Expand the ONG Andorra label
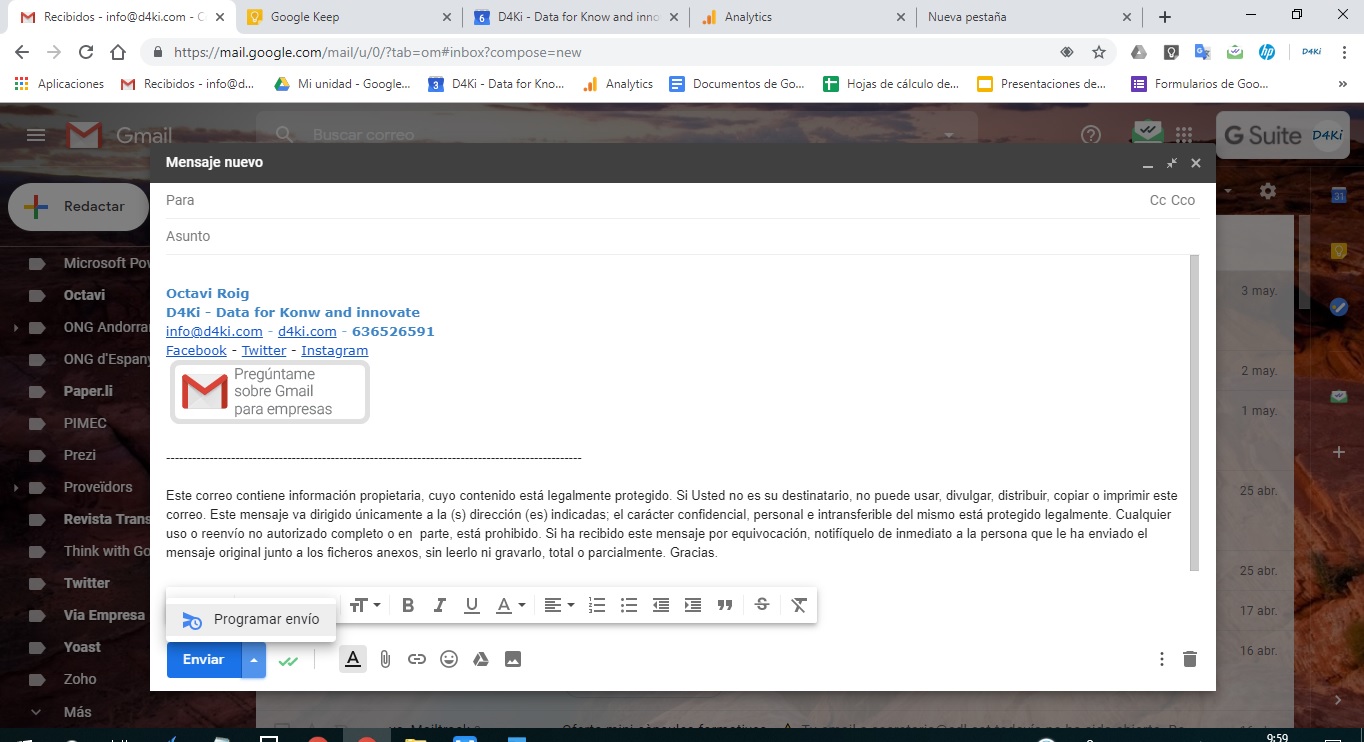1364x742 pixels. (x=14, y=327)
